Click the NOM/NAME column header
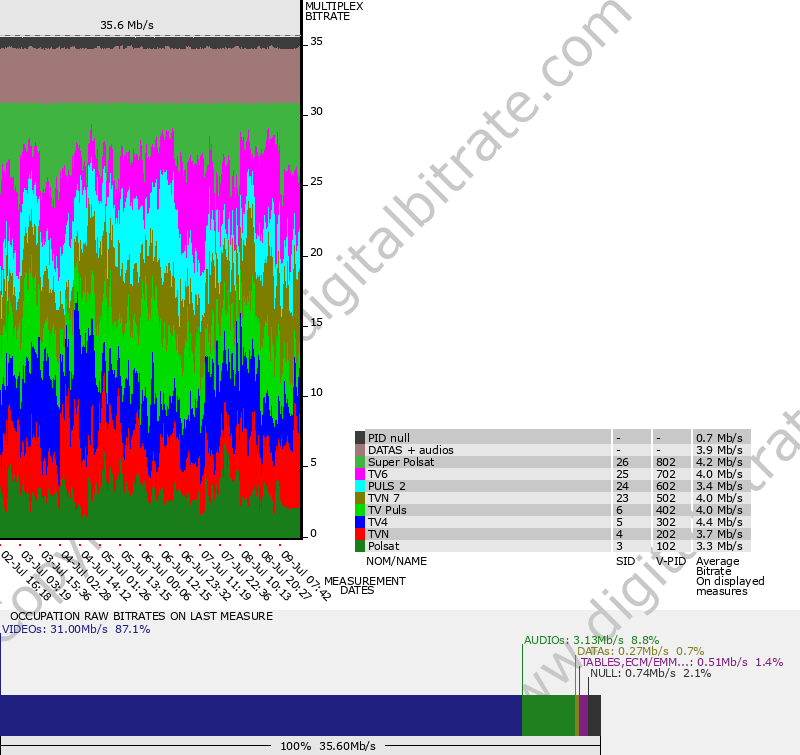Screen dimensions: 800x755 (396, 561)
